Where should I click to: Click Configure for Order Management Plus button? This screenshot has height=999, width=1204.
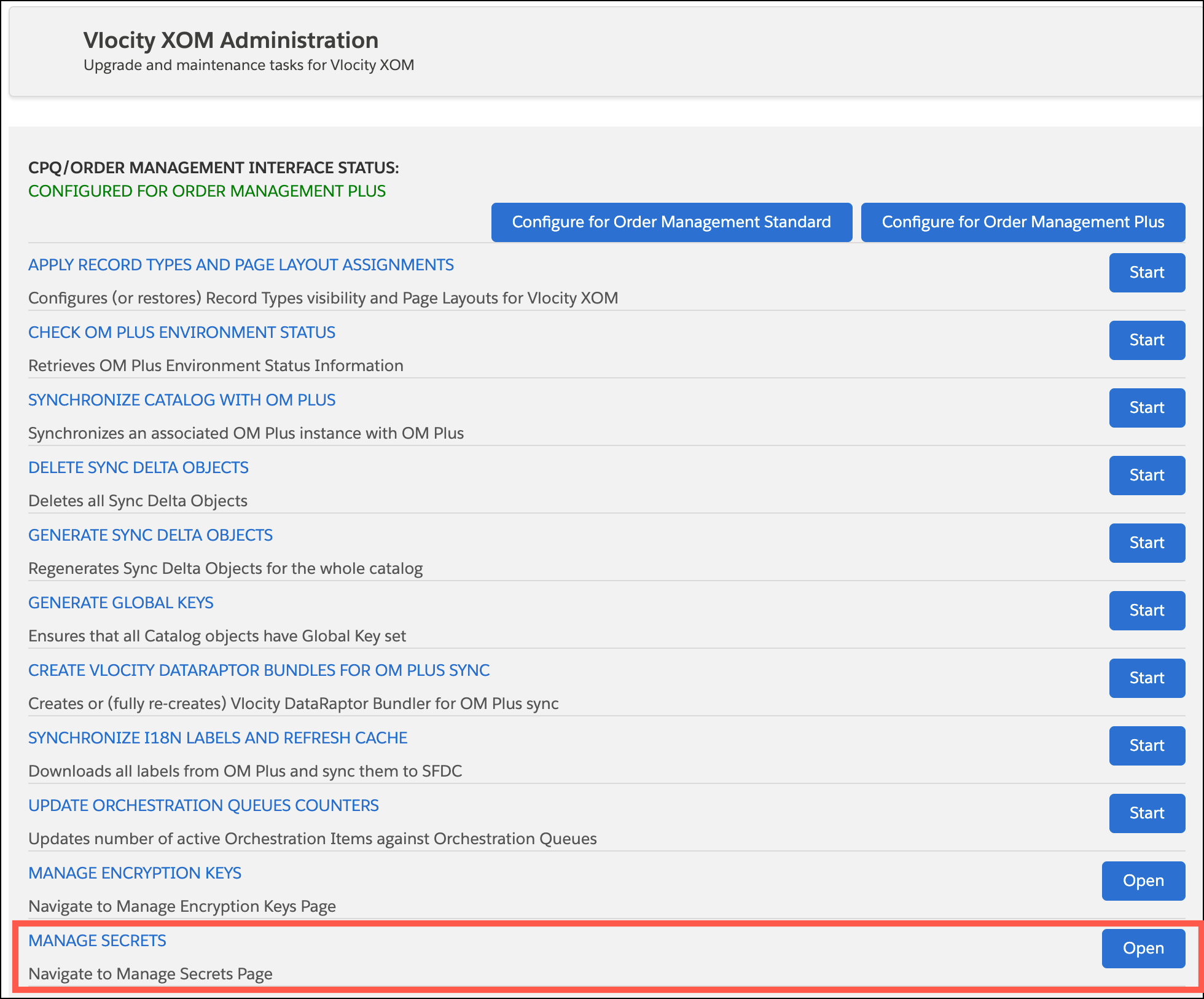(1023, 222)
